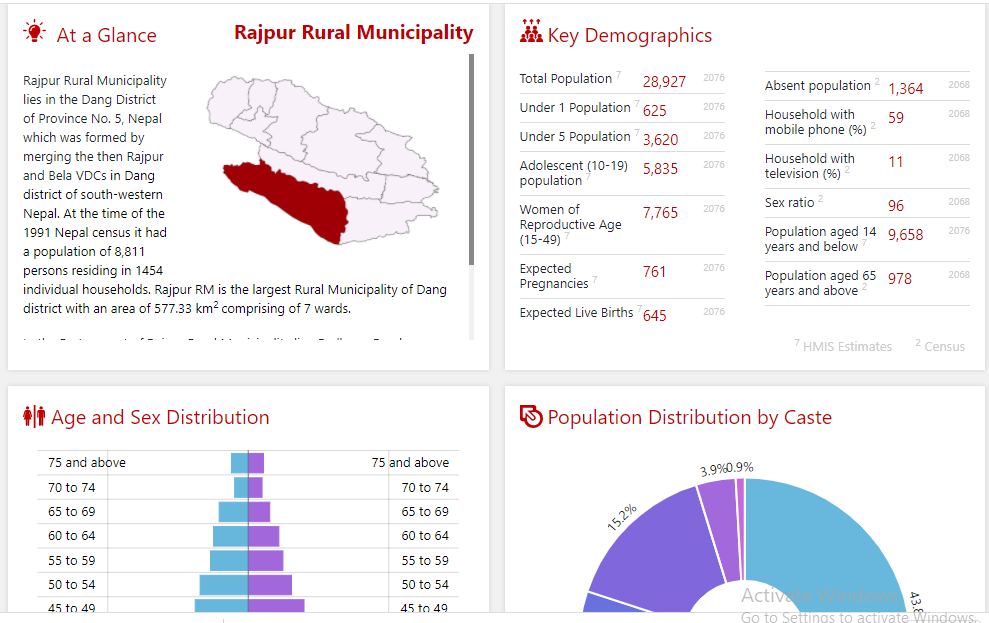Click the television household value 11

(x=896, y=161)
